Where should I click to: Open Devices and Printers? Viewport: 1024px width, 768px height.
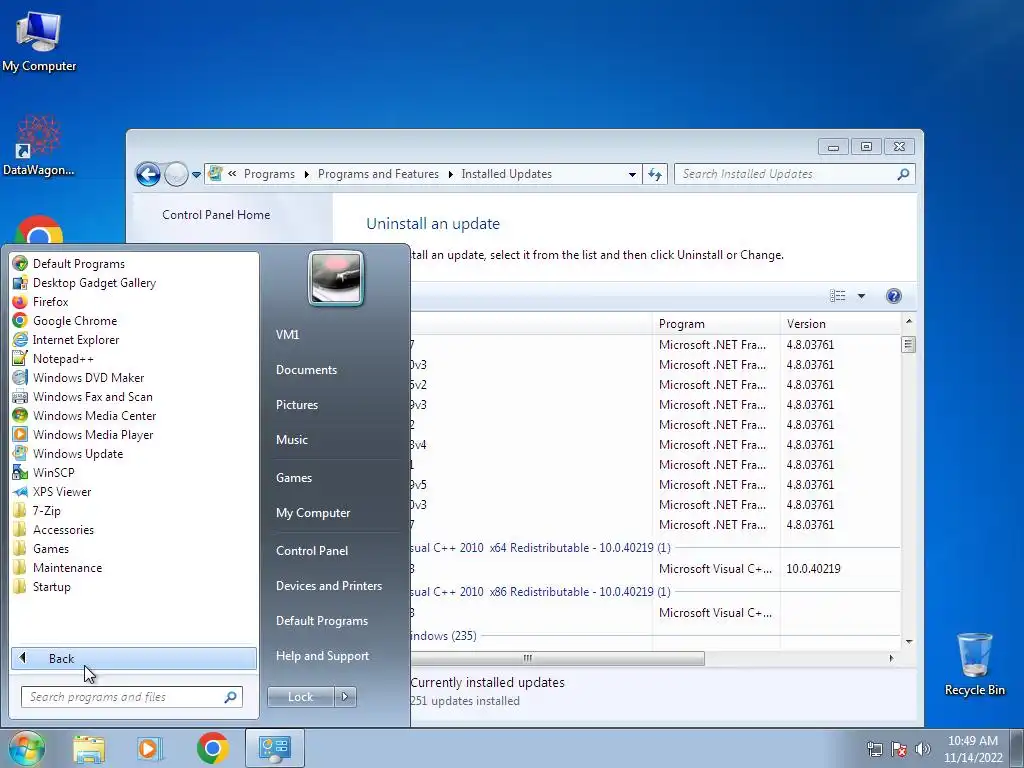tap(328, 586)
